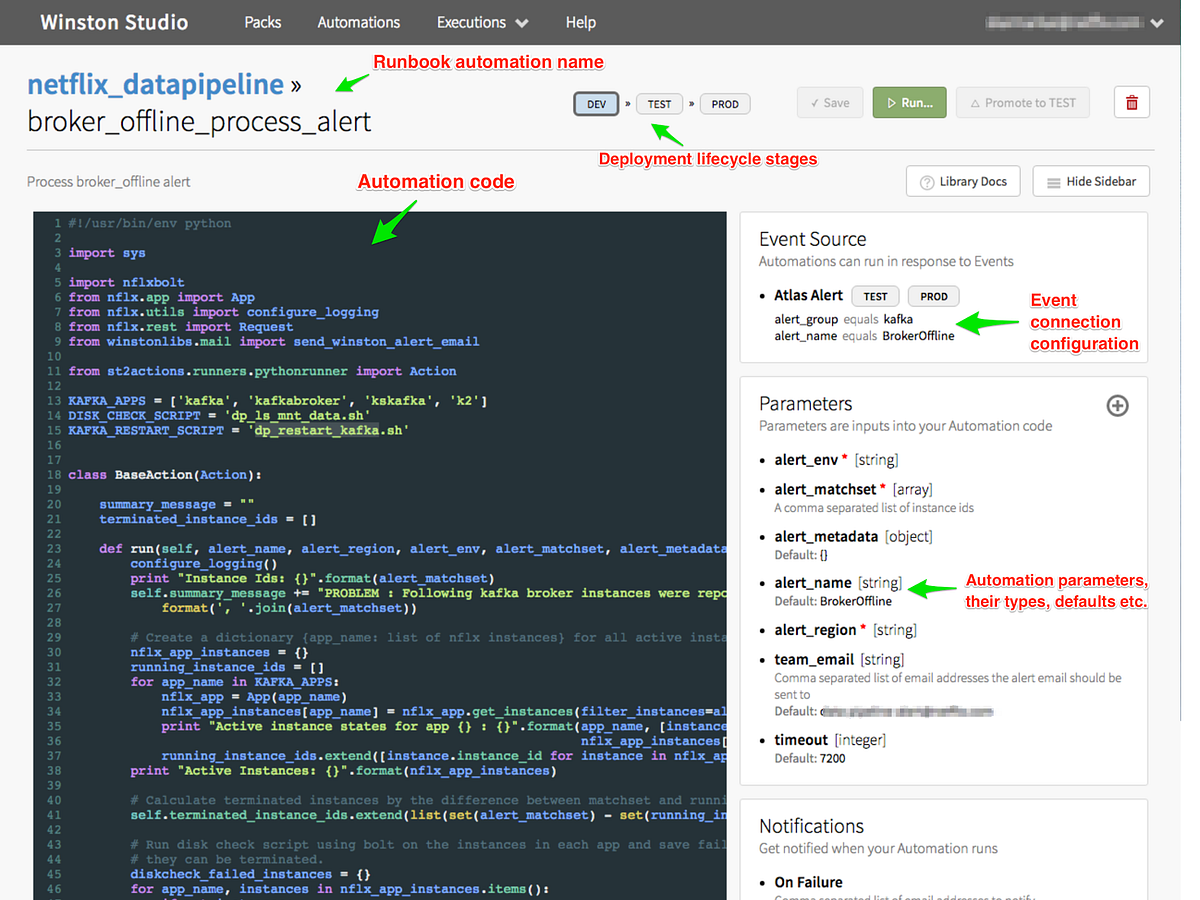
Task: Toggle Atlas Alert PROD environment badge
Action: (934, 296)
